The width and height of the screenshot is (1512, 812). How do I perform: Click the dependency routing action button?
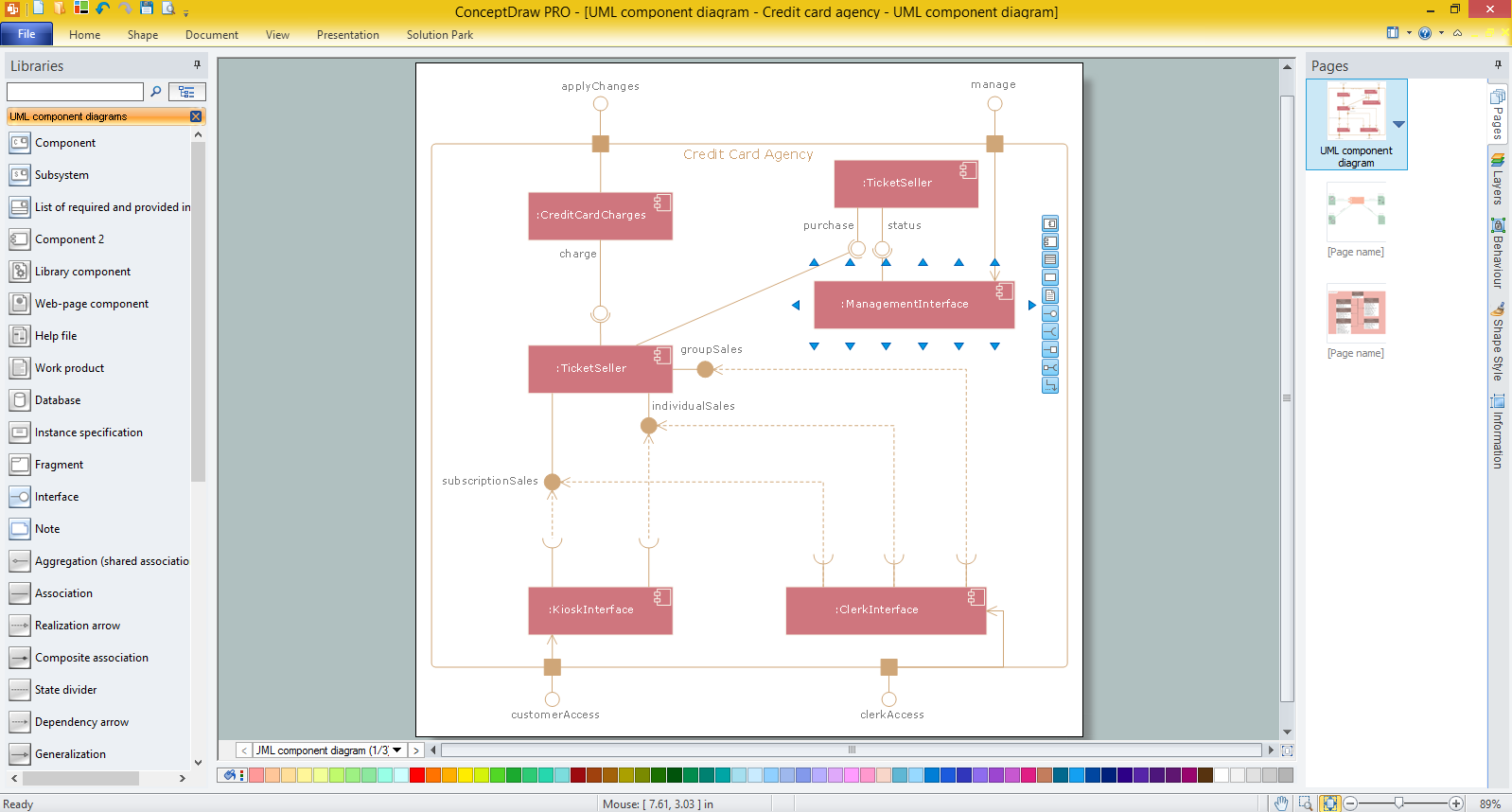[1050, 385]
